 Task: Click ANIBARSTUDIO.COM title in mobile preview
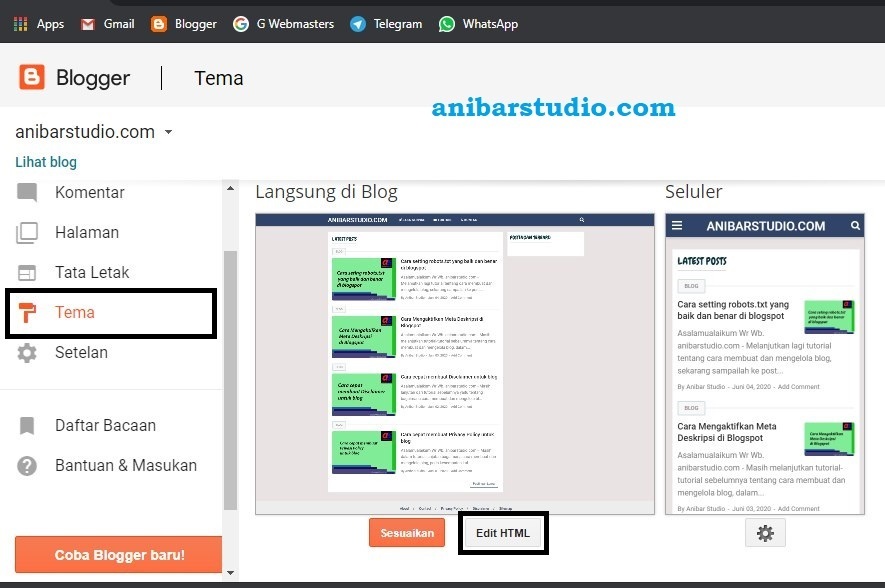pyautogui.click(x=766, y=226)
